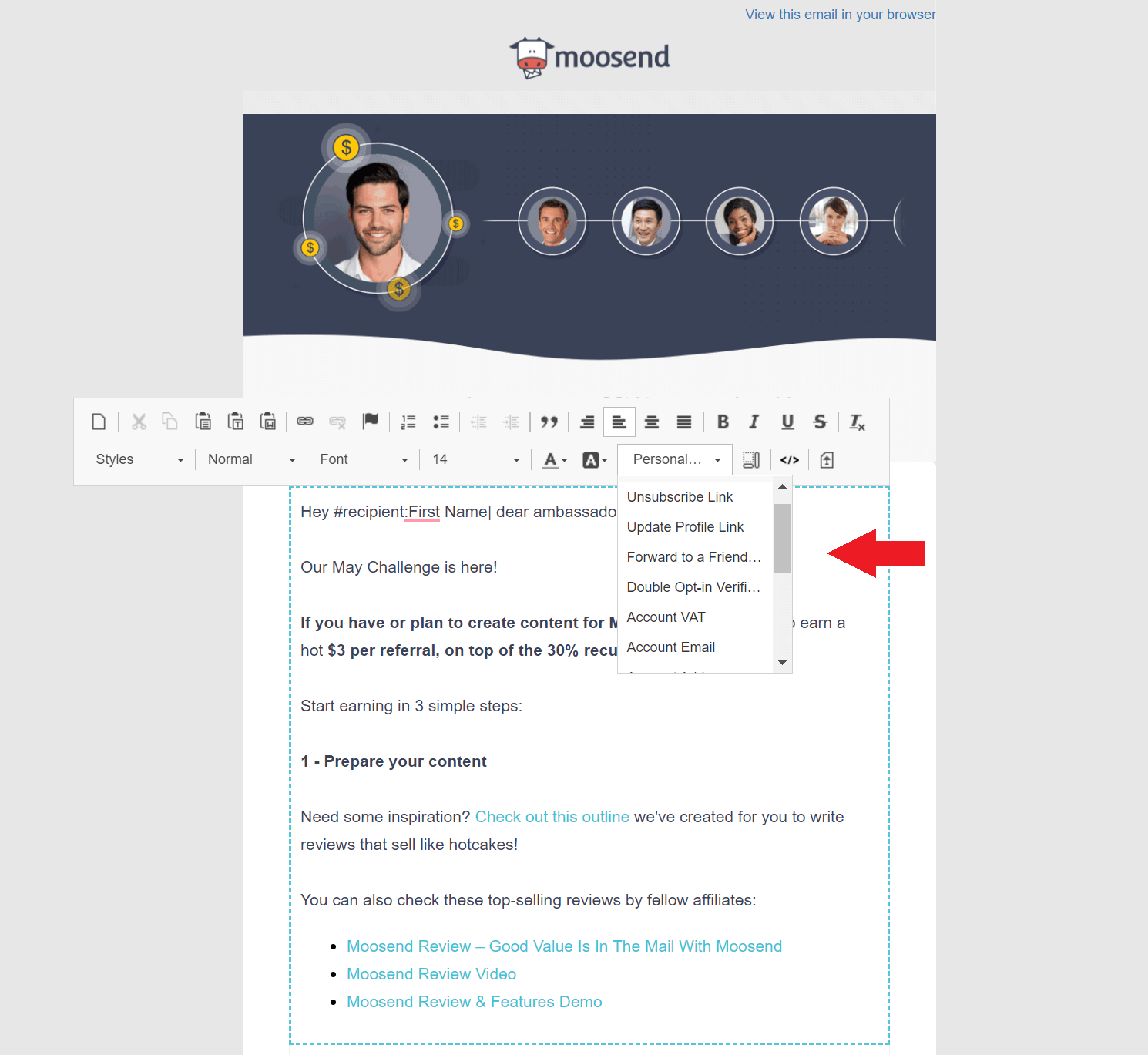
Task: Click the dropdown list scroll up arrow
Action: point(782,487)
